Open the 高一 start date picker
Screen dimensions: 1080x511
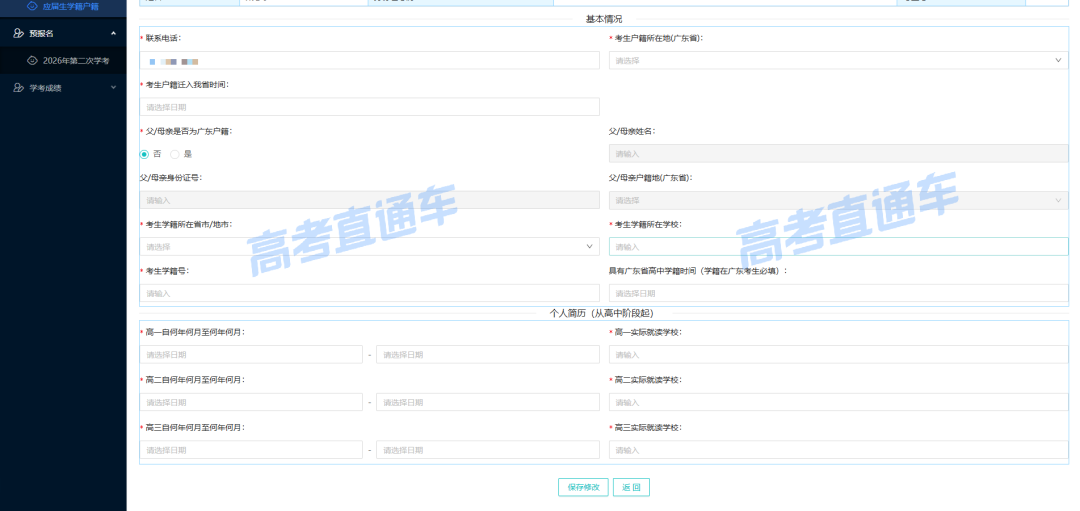point(251,355)
